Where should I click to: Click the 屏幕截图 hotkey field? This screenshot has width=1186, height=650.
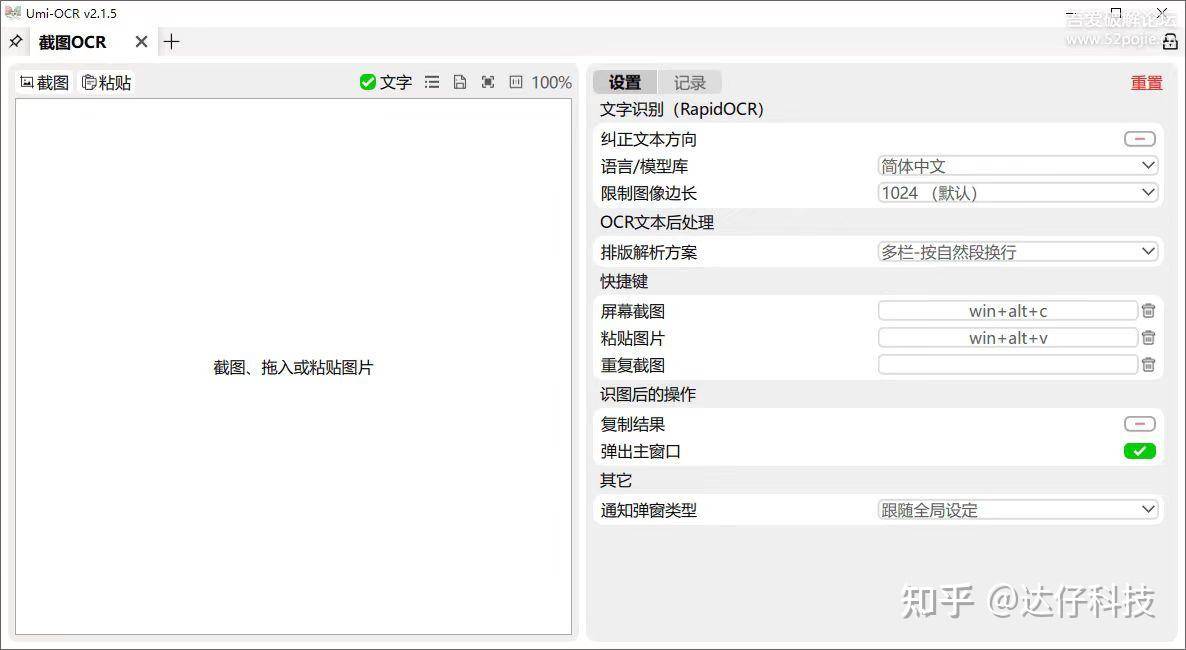[x=1007, y=311]
